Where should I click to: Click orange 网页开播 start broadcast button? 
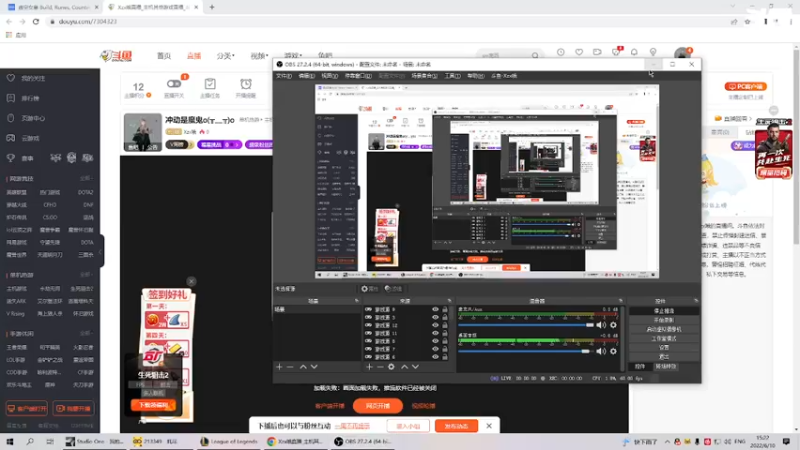(378, 406)
